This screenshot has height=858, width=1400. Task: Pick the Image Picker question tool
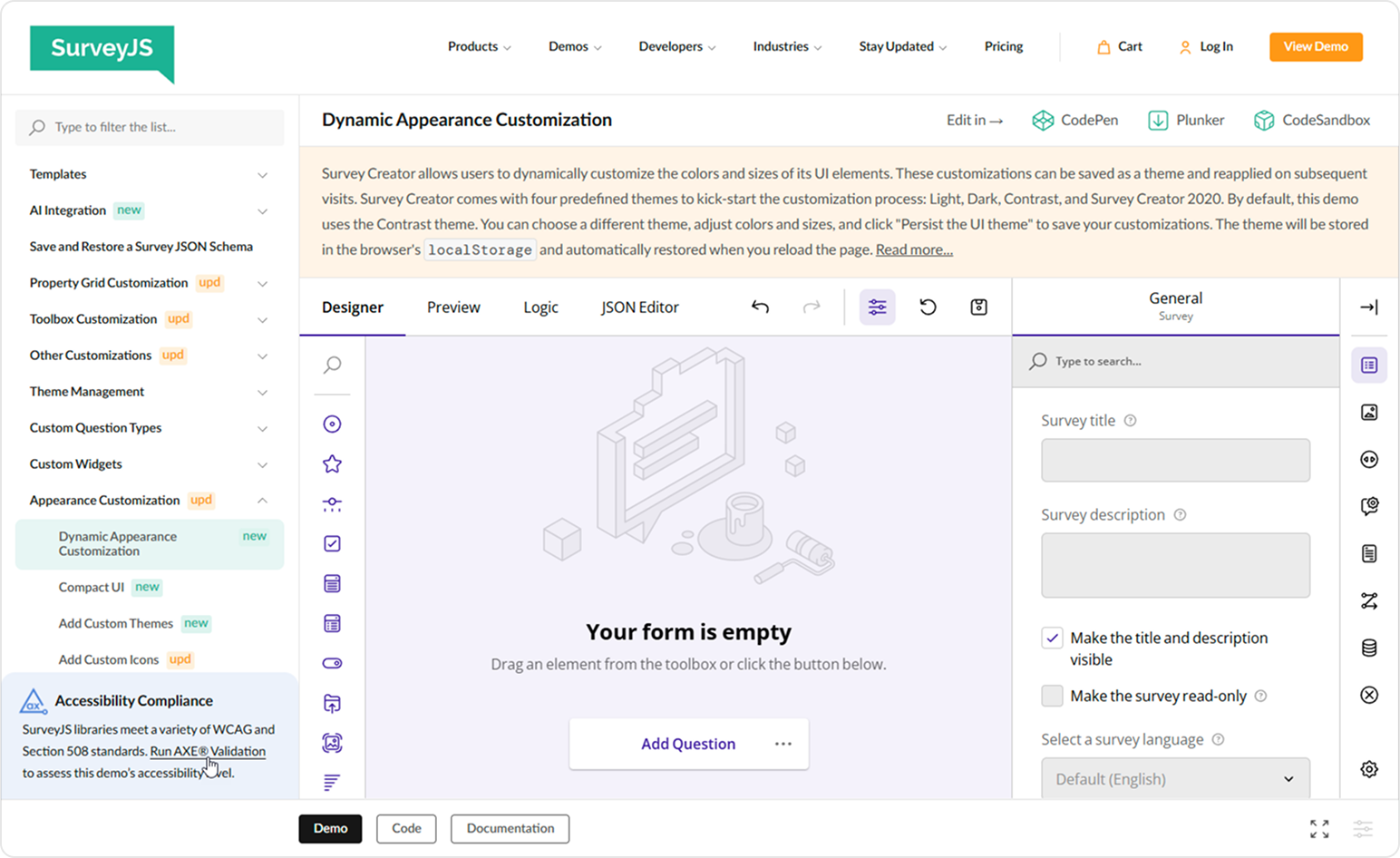pos(332,743)
